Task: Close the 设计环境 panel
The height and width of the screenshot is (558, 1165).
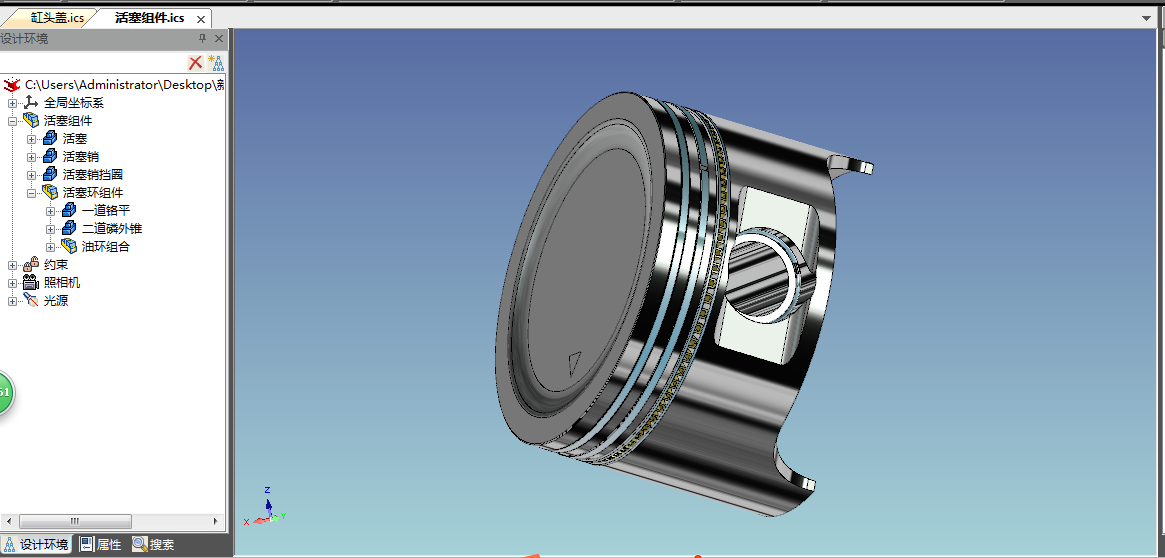Action: click(218, 39)
